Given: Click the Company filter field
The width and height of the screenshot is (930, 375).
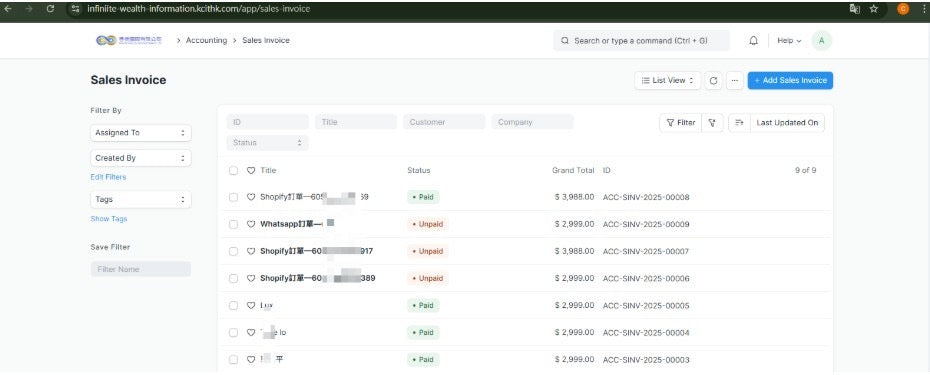Looking at the screenshot, I should [x=533, y=122].
